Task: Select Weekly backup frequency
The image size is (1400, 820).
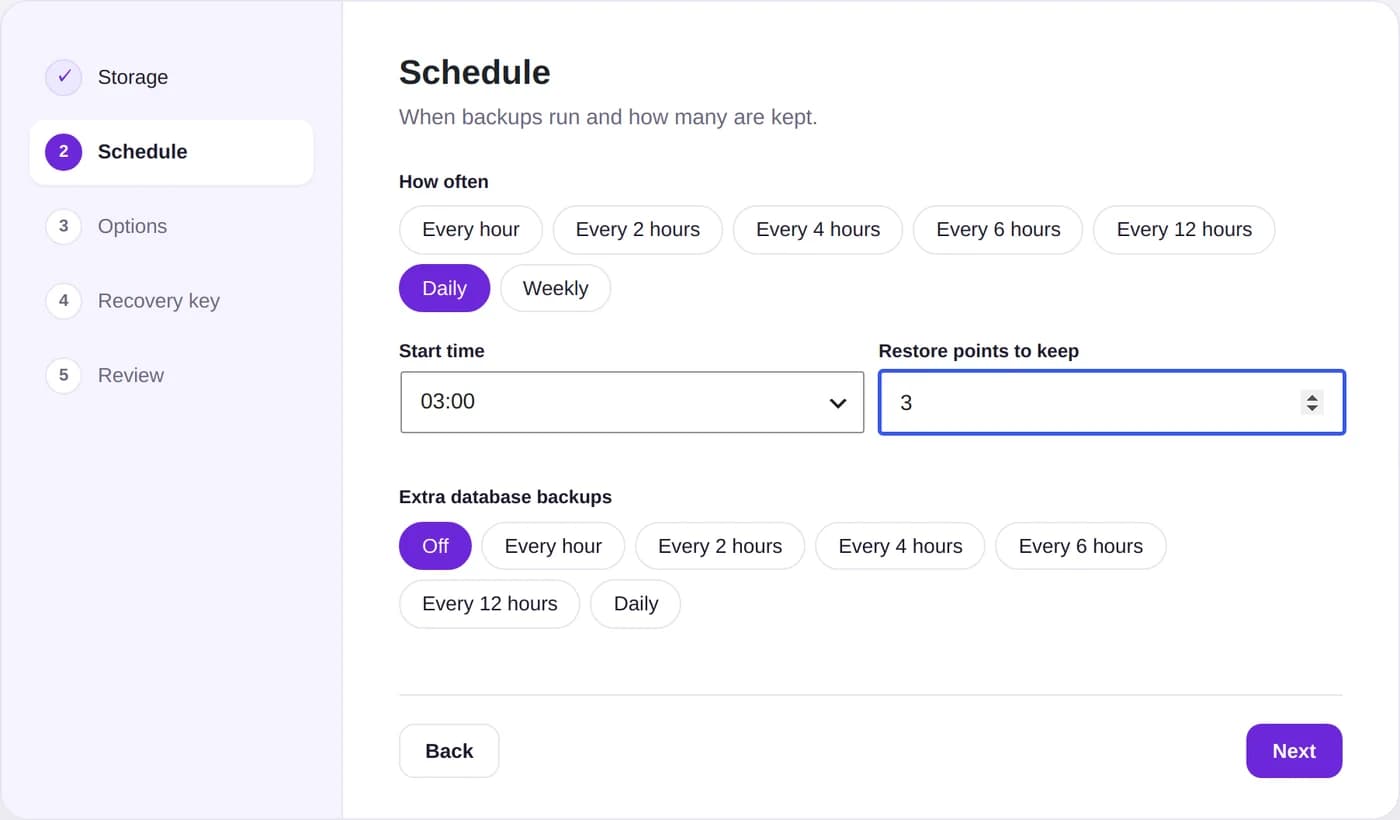Action: pos(555,288)
